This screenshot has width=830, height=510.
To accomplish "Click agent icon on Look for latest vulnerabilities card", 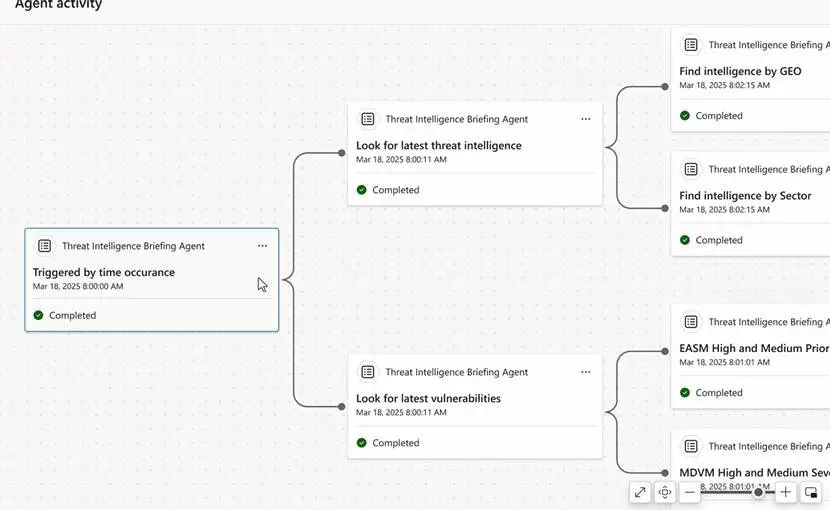I will [367, 372].
